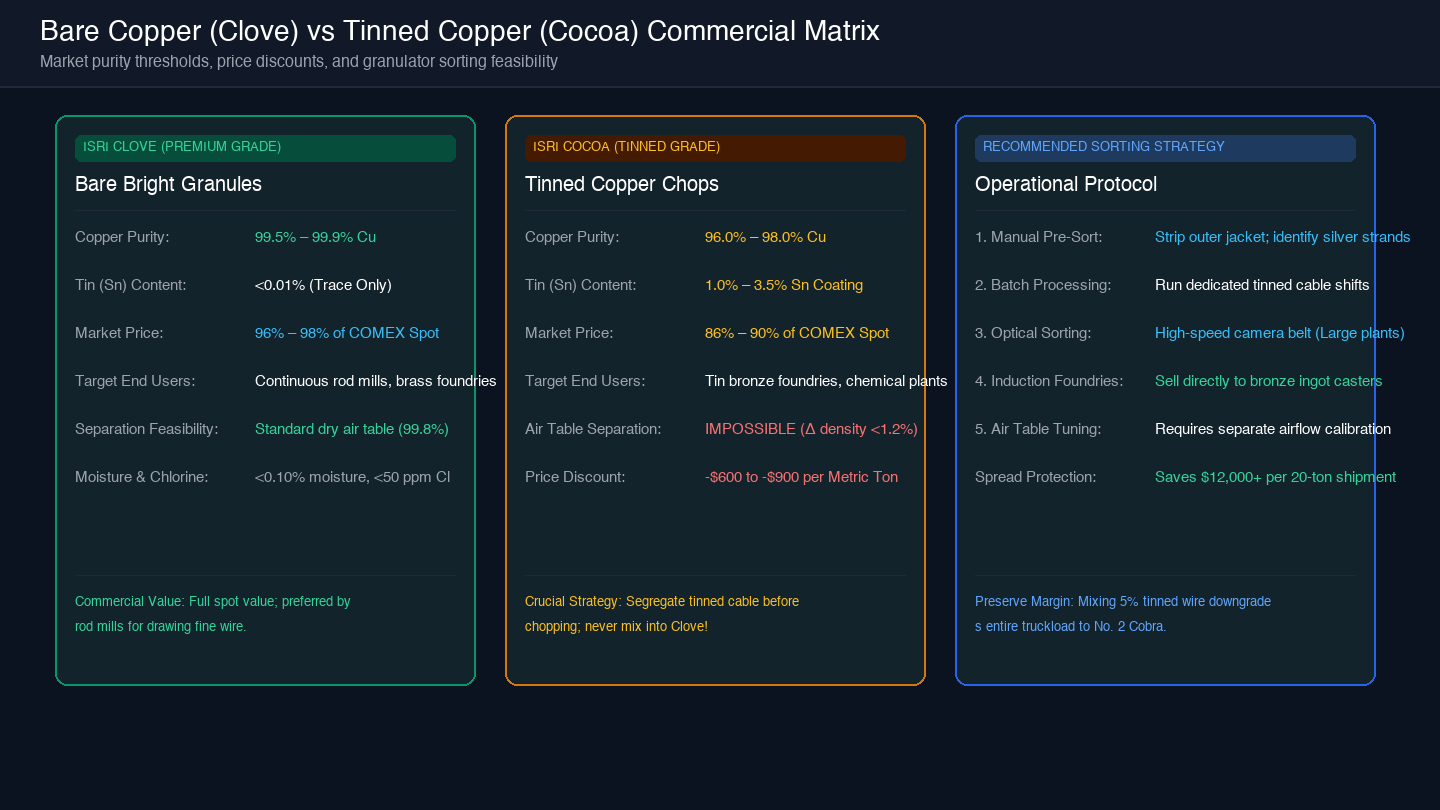Image resolution: width=1440 pixels, height=810 pixels.
Task: Click the '<0.01% (Trace Only)' tin value
Action: click(x=323, y=285)
